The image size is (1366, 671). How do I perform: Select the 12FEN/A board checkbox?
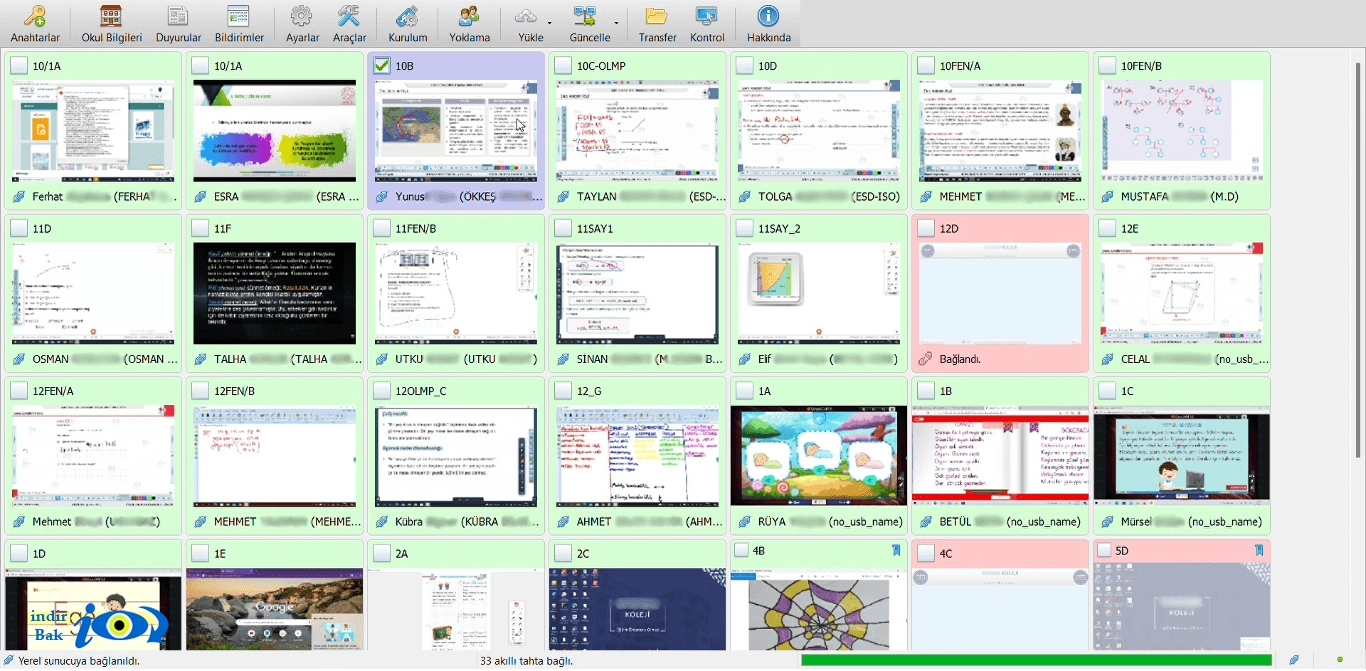pyautogui.click(x=18, y=390)
